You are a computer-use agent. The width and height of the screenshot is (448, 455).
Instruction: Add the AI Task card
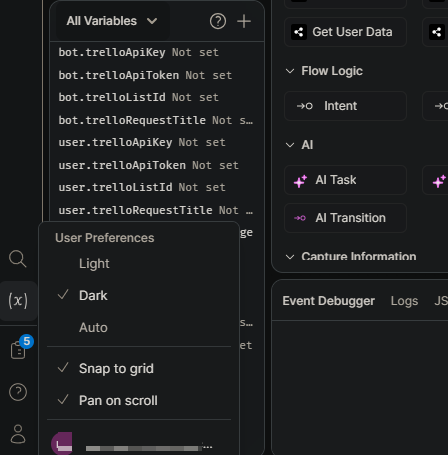[345, 180]
